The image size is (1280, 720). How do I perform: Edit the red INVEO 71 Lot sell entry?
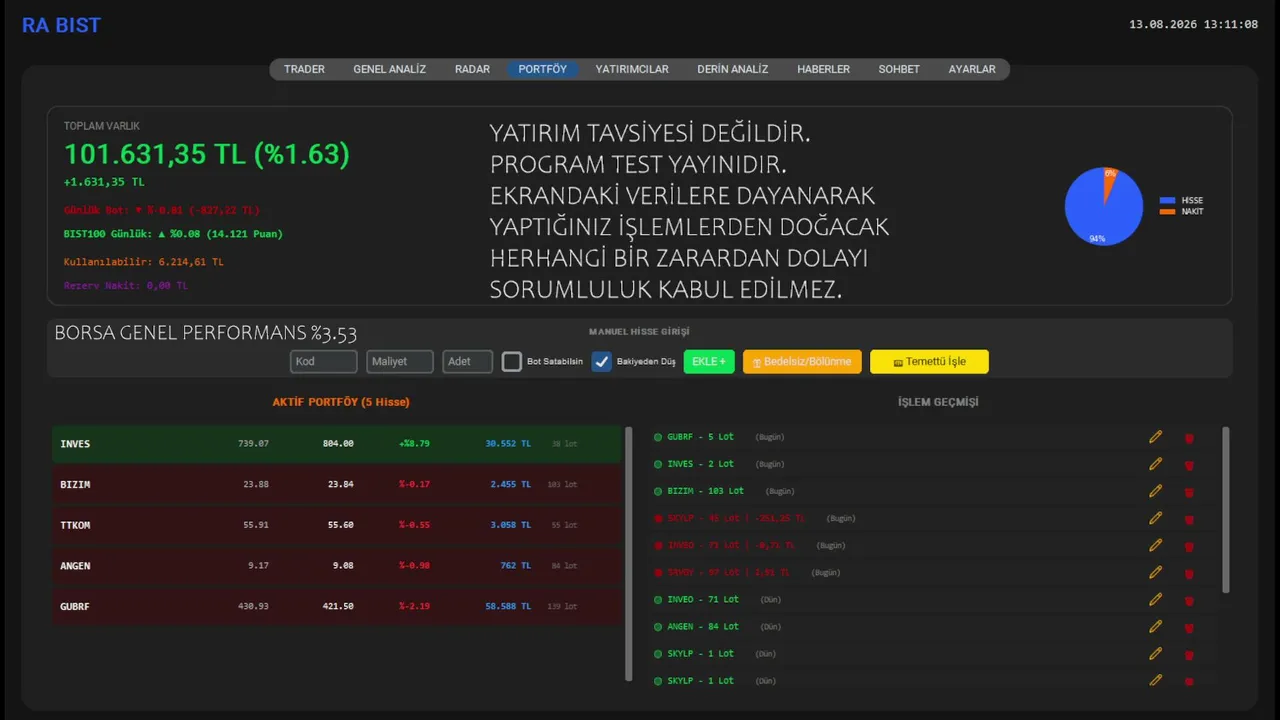pos(1156,545)
